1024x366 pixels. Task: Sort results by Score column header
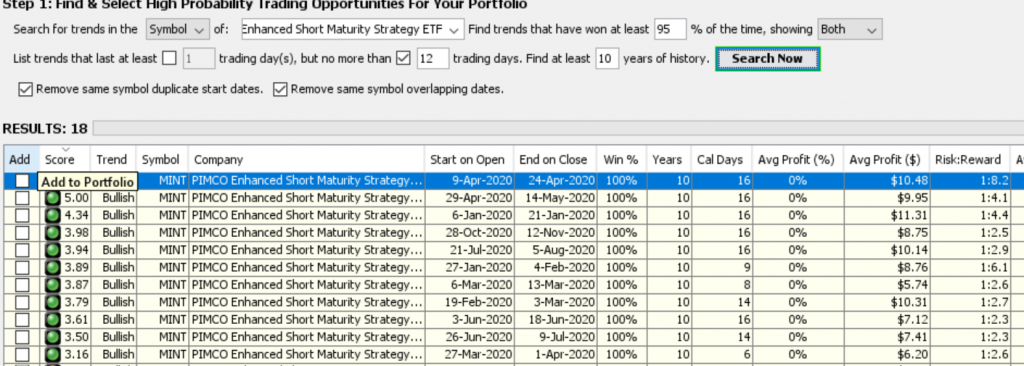[65, 159]
